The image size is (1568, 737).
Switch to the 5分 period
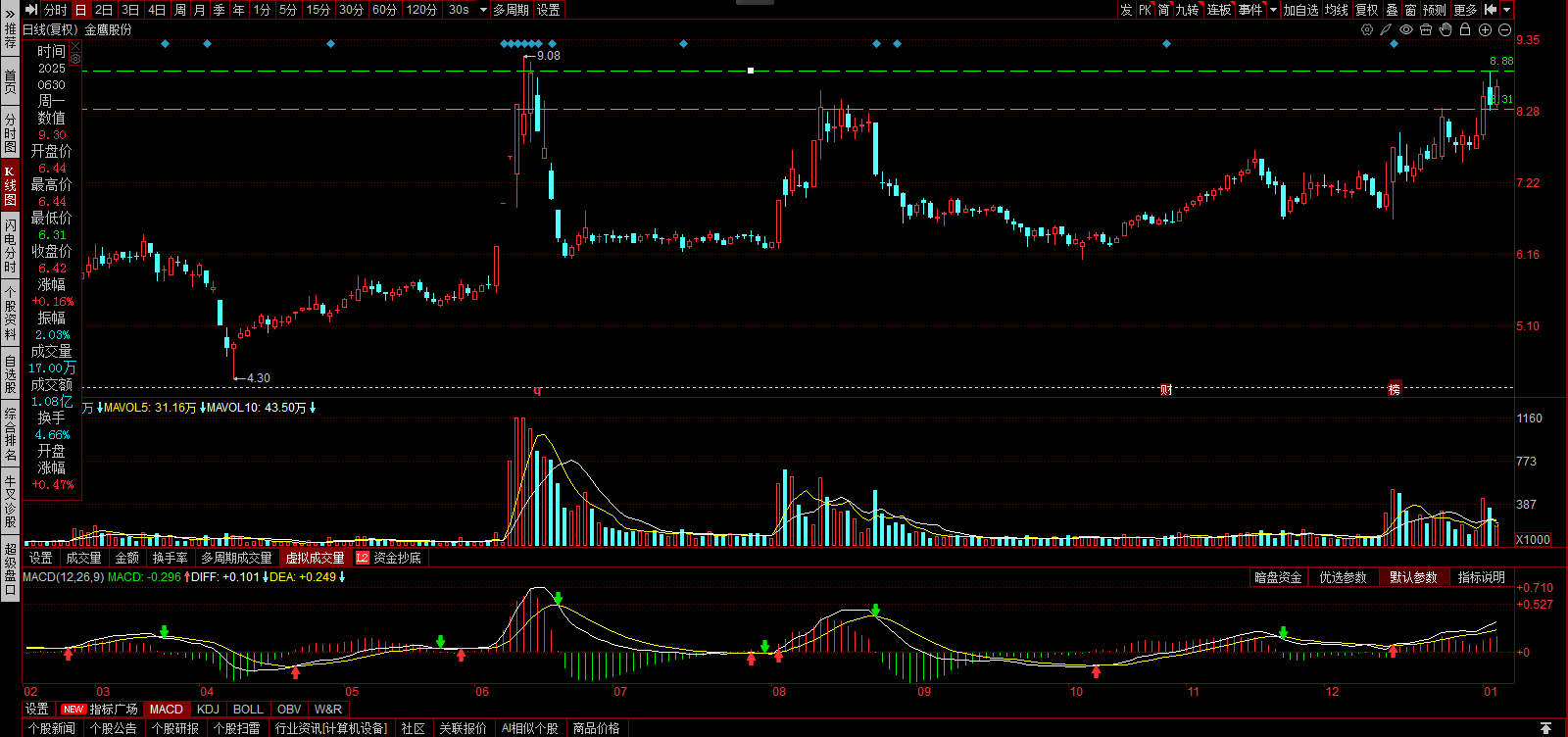click(x=287, y=10)
